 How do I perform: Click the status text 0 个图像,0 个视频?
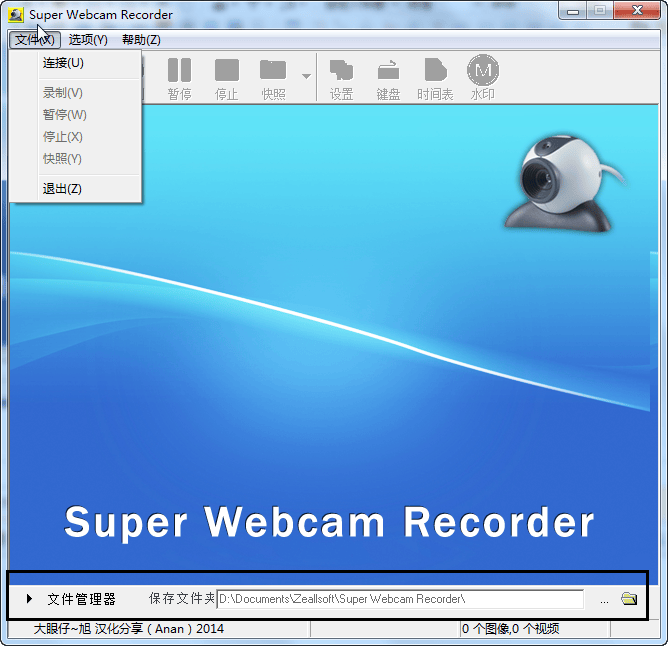(510, 629)
